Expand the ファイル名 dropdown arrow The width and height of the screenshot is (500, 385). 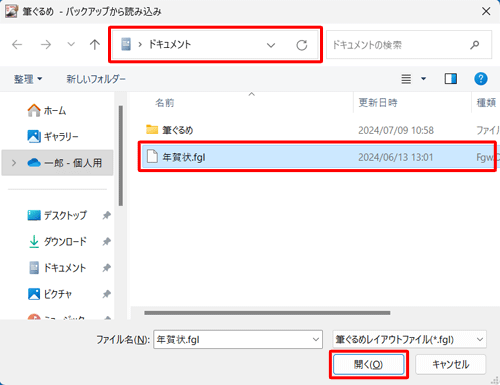click(x=316, y=340)
